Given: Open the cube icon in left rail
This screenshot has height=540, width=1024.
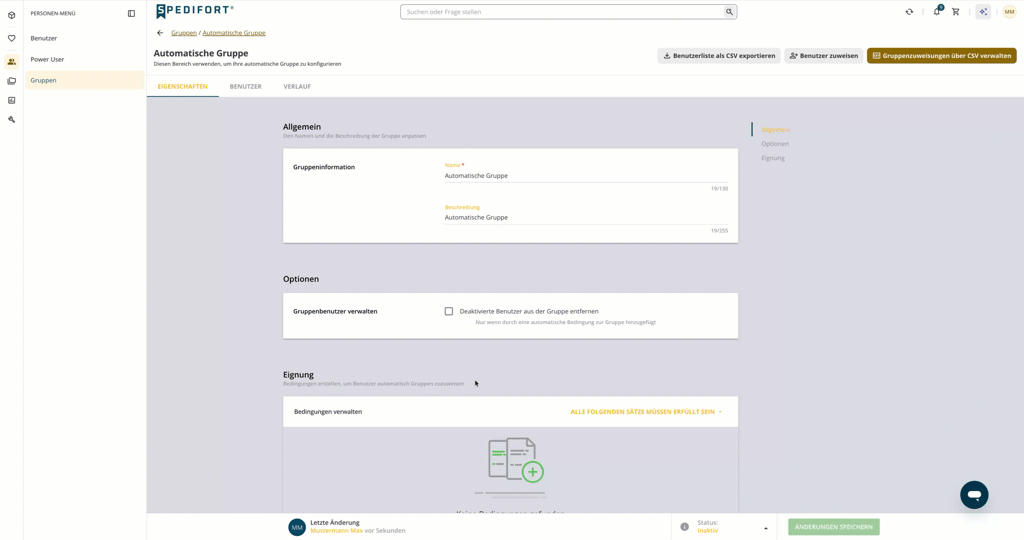Looking at the screenshot, I should [x=11, y=15].
